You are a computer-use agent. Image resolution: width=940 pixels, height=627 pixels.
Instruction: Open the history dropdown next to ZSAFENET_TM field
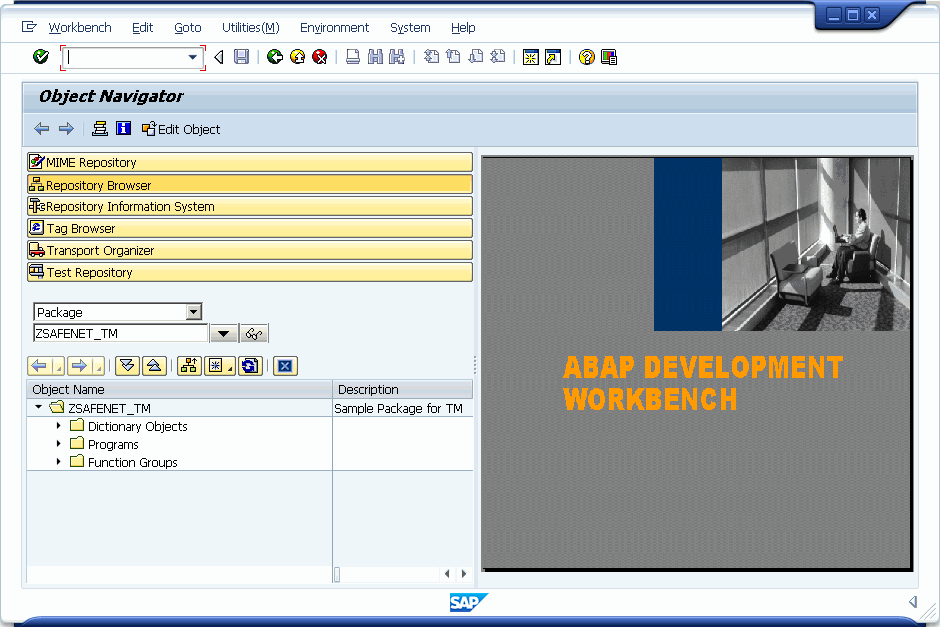223,333
